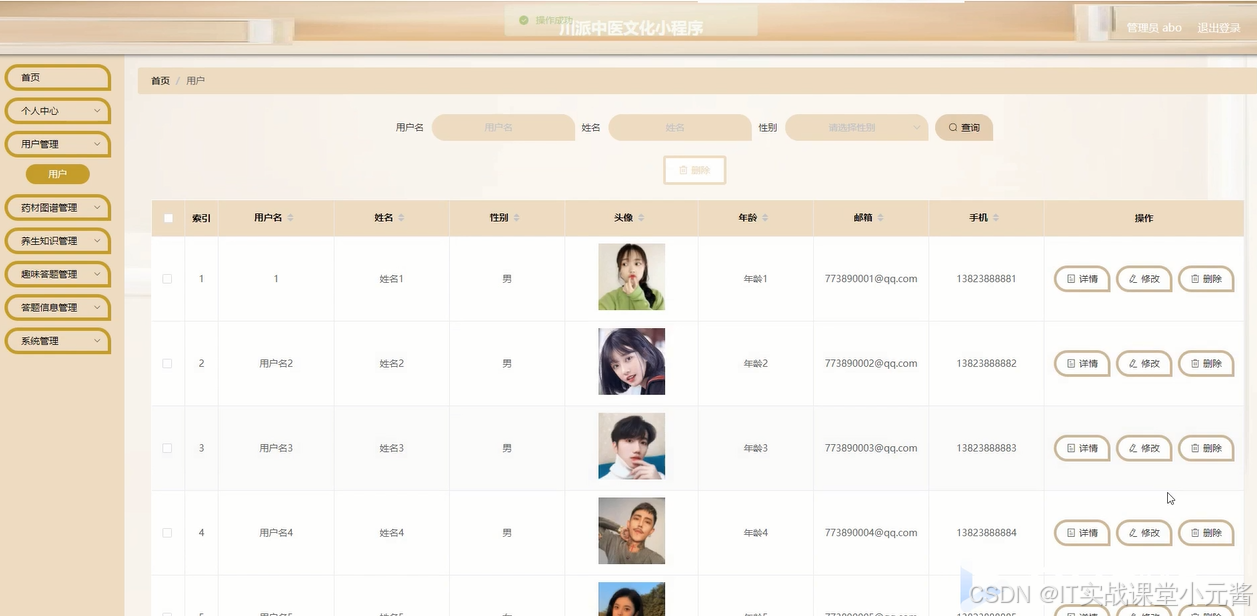The width and height of the screenshot is (1257, 616).
Task: Open 详情 for row 用户名4
Action: click(x=1082, y=533)
